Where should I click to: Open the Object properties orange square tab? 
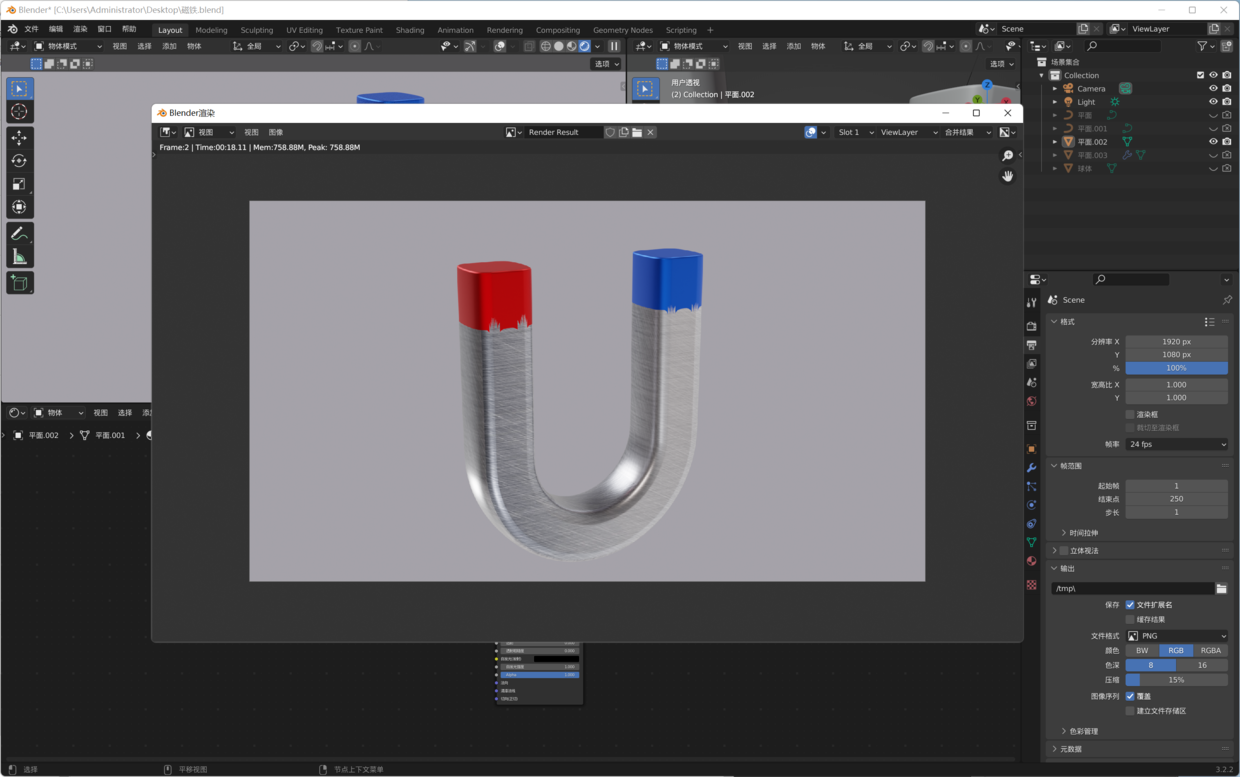point(1031,449)
